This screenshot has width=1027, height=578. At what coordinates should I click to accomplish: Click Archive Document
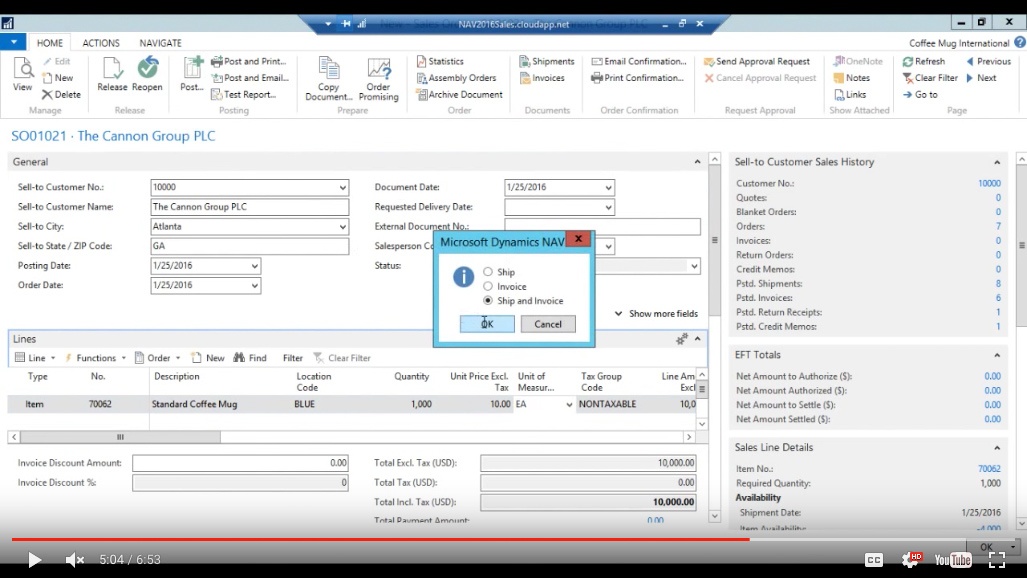460,94
